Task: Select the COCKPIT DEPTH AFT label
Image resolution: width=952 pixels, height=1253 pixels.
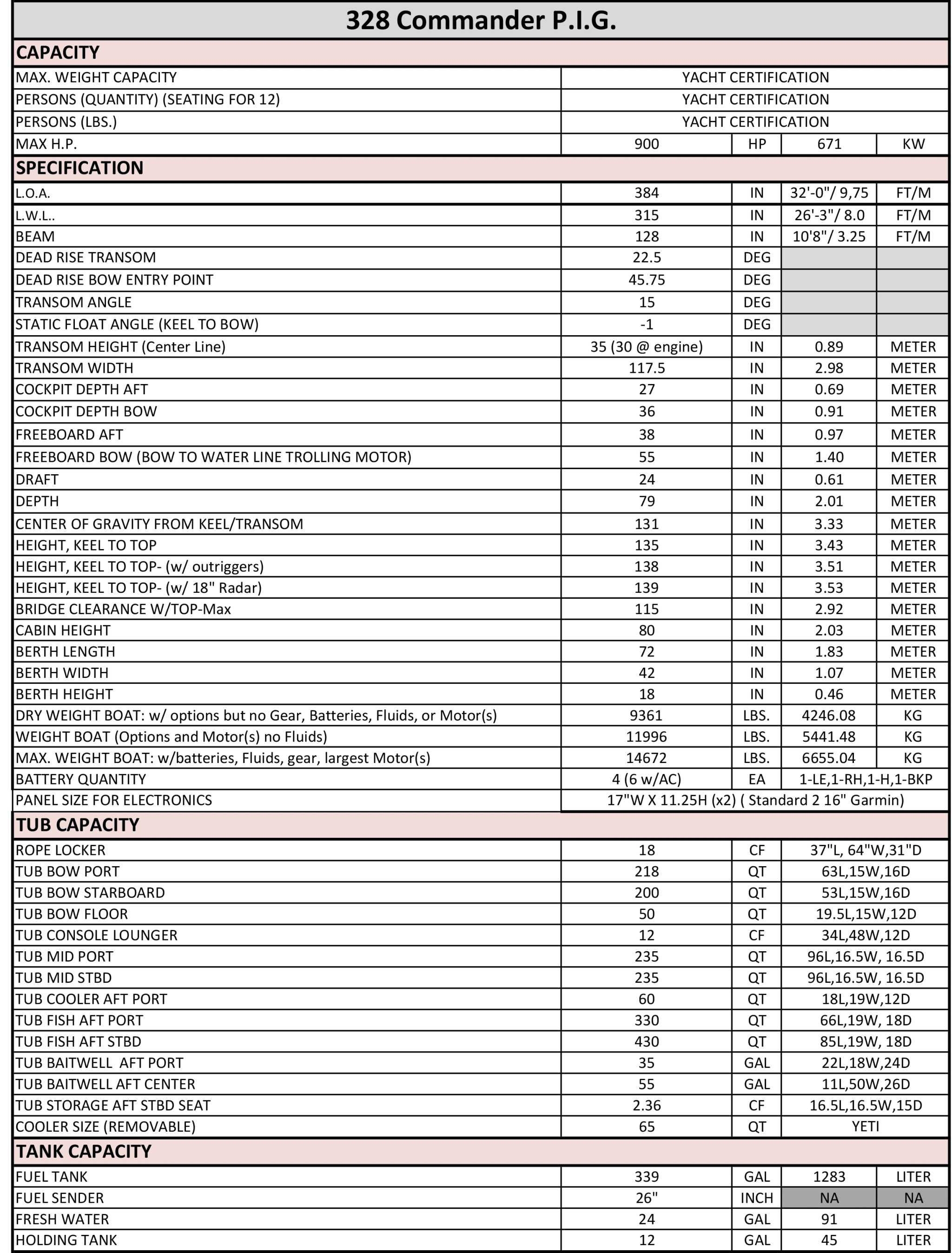Action: click(x=82, y=390)
